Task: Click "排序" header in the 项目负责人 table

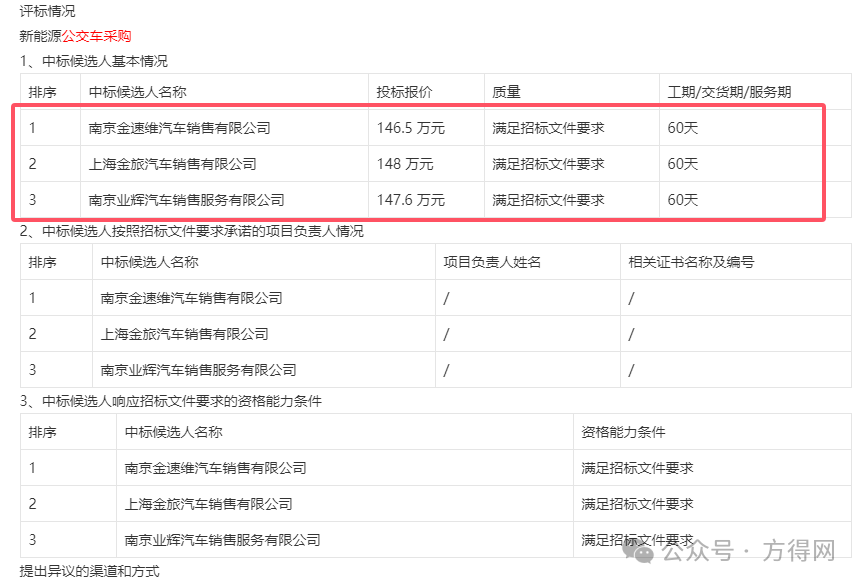Action: [42, 262]
